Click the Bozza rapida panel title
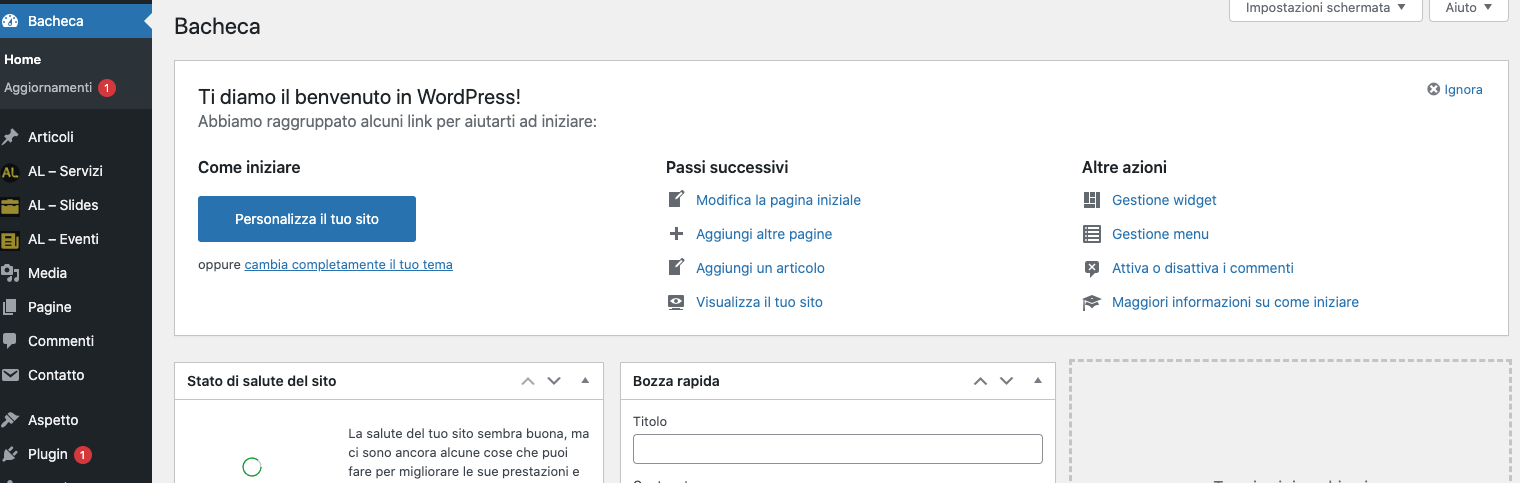Screen dimensions: 1520x483 [x=676, y=381]
